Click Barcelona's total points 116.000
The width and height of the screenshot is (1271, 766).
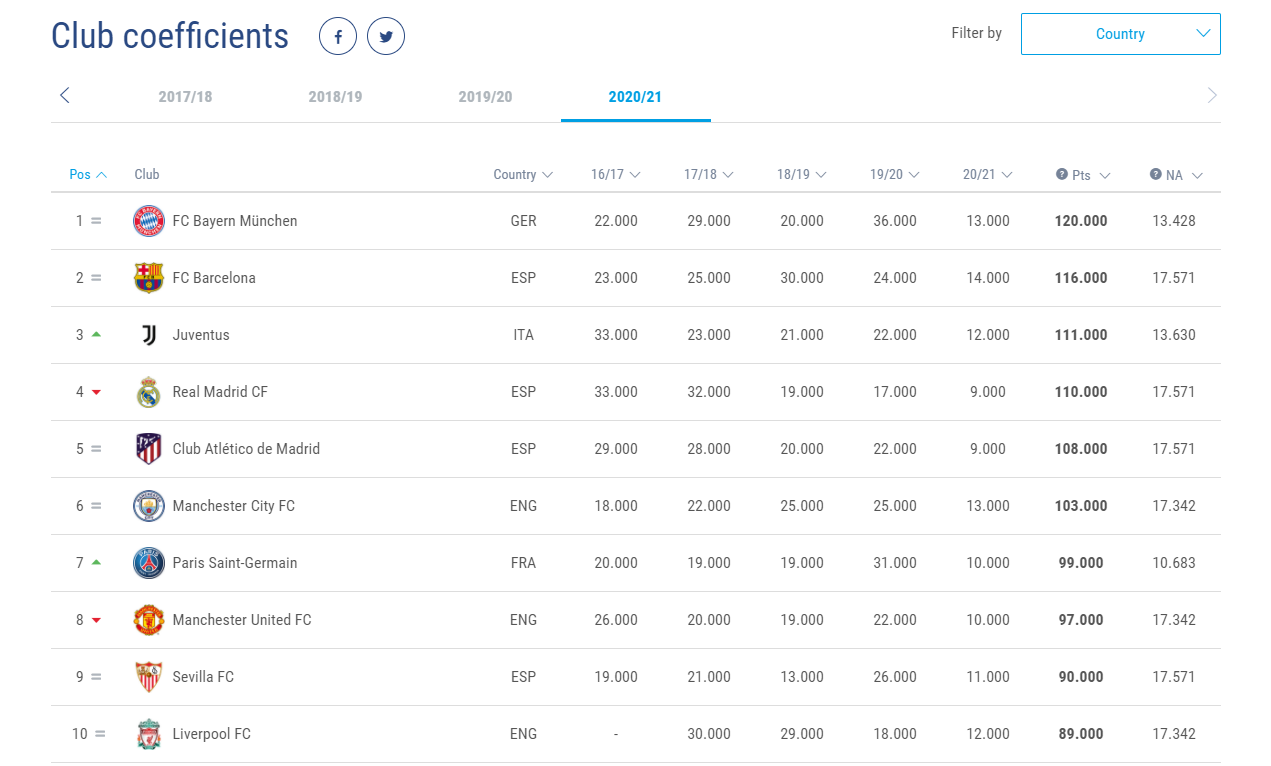pos(1081,278)
